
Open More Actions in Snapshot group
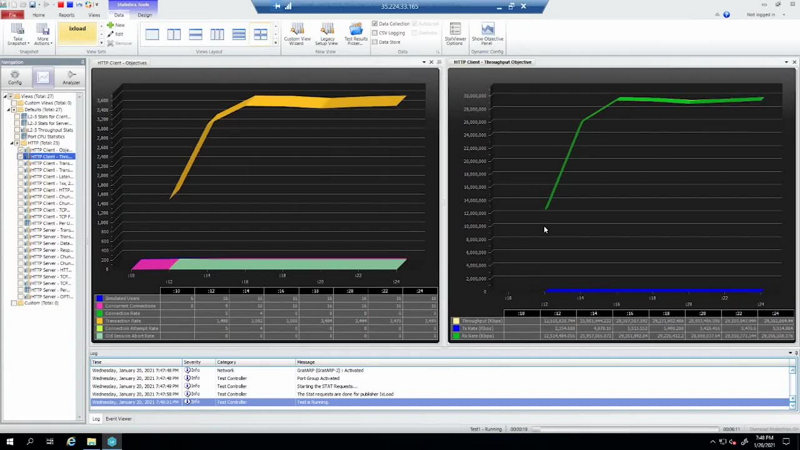43,34
